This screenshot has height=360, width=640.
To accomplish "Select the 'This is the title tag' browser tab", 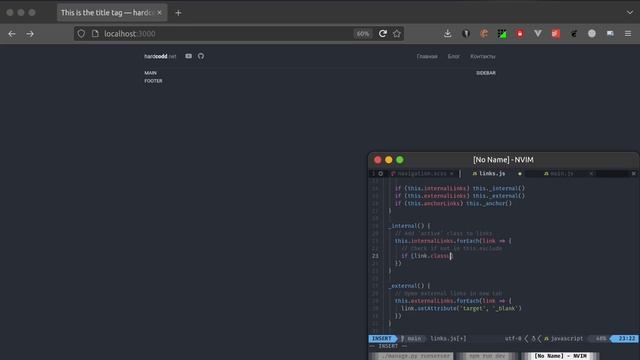I will [x=112, y=13].
